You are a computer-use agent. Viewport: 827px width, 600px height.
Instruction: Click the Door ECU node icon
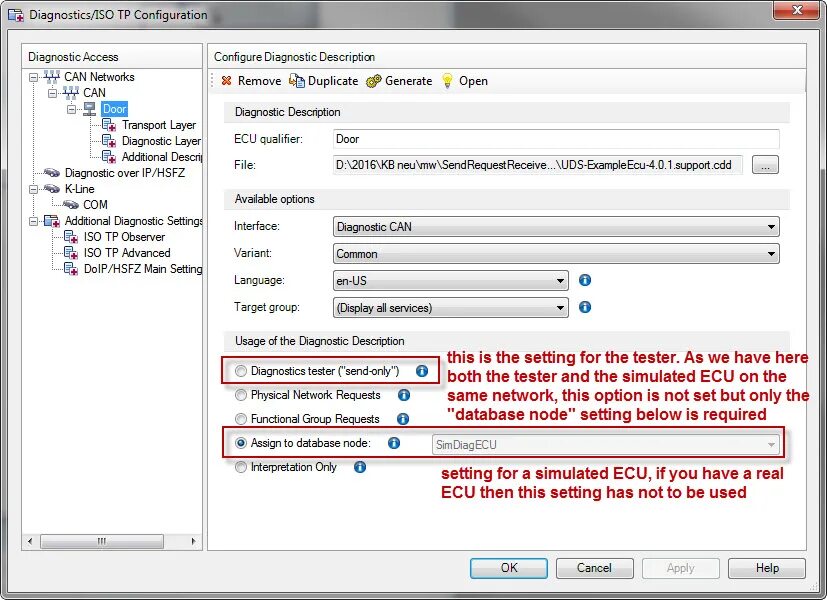pos(90,109)
